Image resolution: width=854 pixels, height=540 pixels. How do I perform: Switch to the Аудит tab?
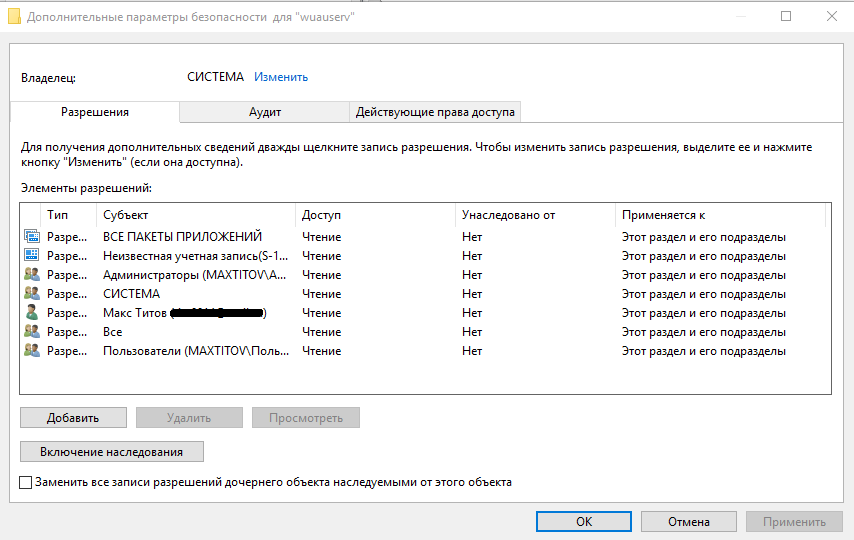pos(265,112)
